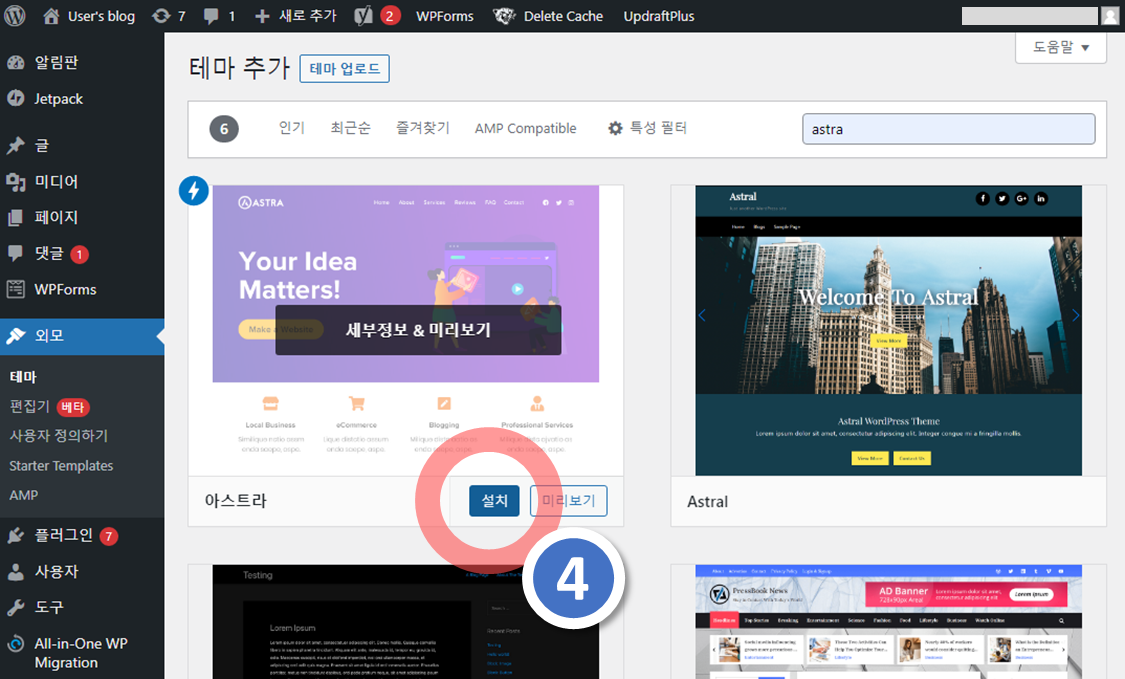Screen dimensions: 1125x679
Task: Click the person icon beside 사용자
Action: click(x=16, y=571)
